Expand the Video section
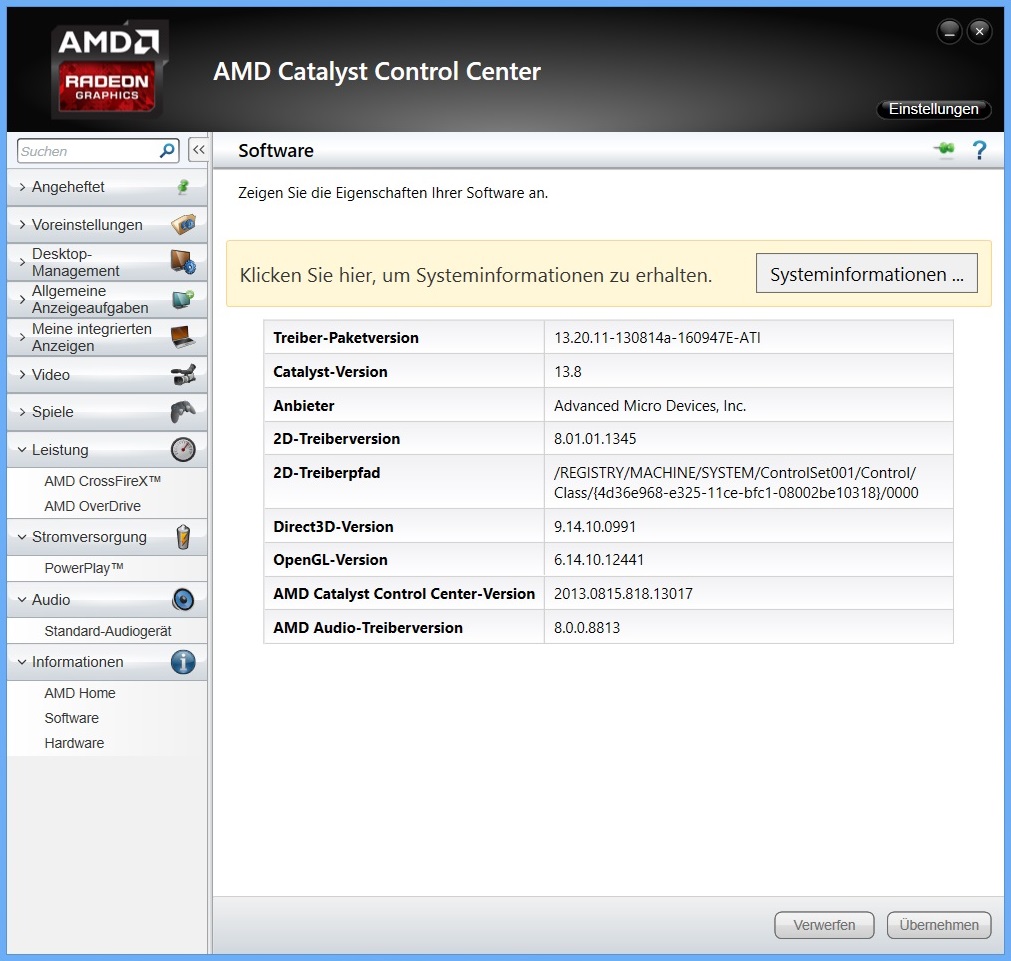Viewport: 1011px width, 961px height. [x=23, y=375]
